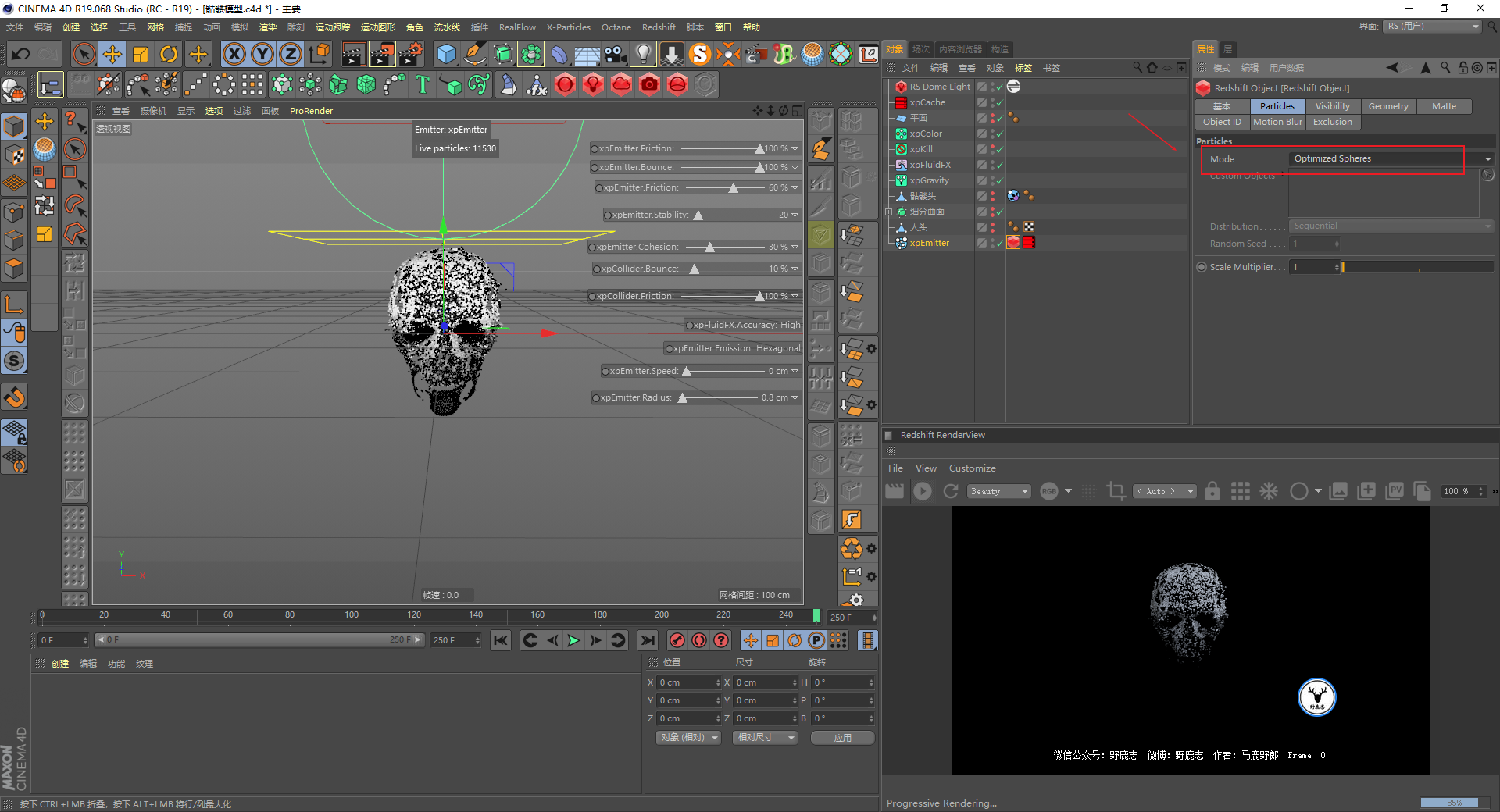Toggle Y axis lock
This screenshot has height=812, width=1500.
[x=262, y=54]
